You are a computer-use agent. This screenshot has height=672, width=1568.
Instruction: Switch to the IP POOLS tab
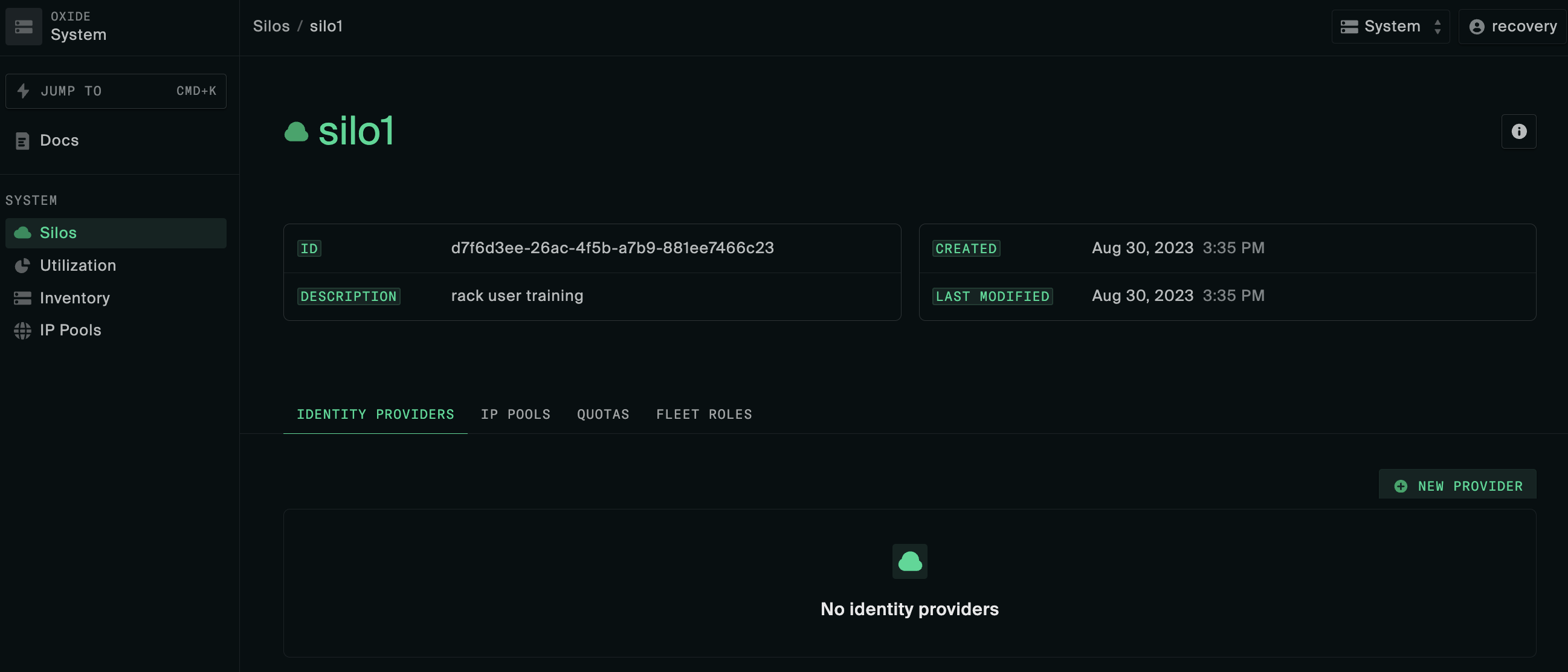[x=515, y=413]
